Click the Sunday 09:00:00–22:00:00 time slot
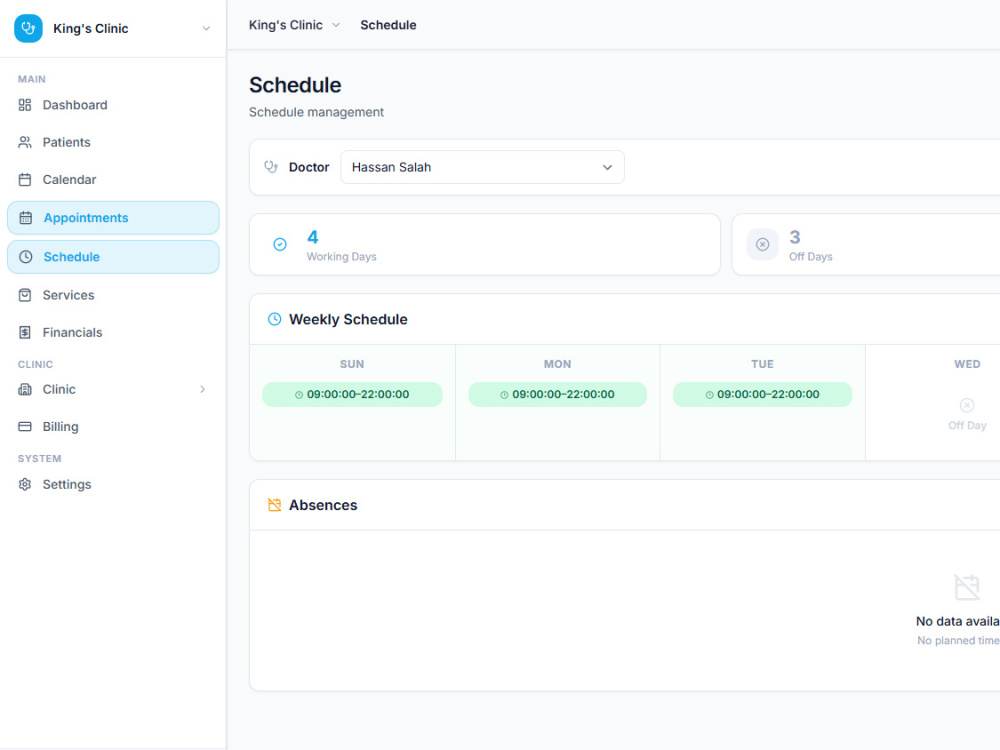This screenshot has width=1000, height=750. click(352, 394)
